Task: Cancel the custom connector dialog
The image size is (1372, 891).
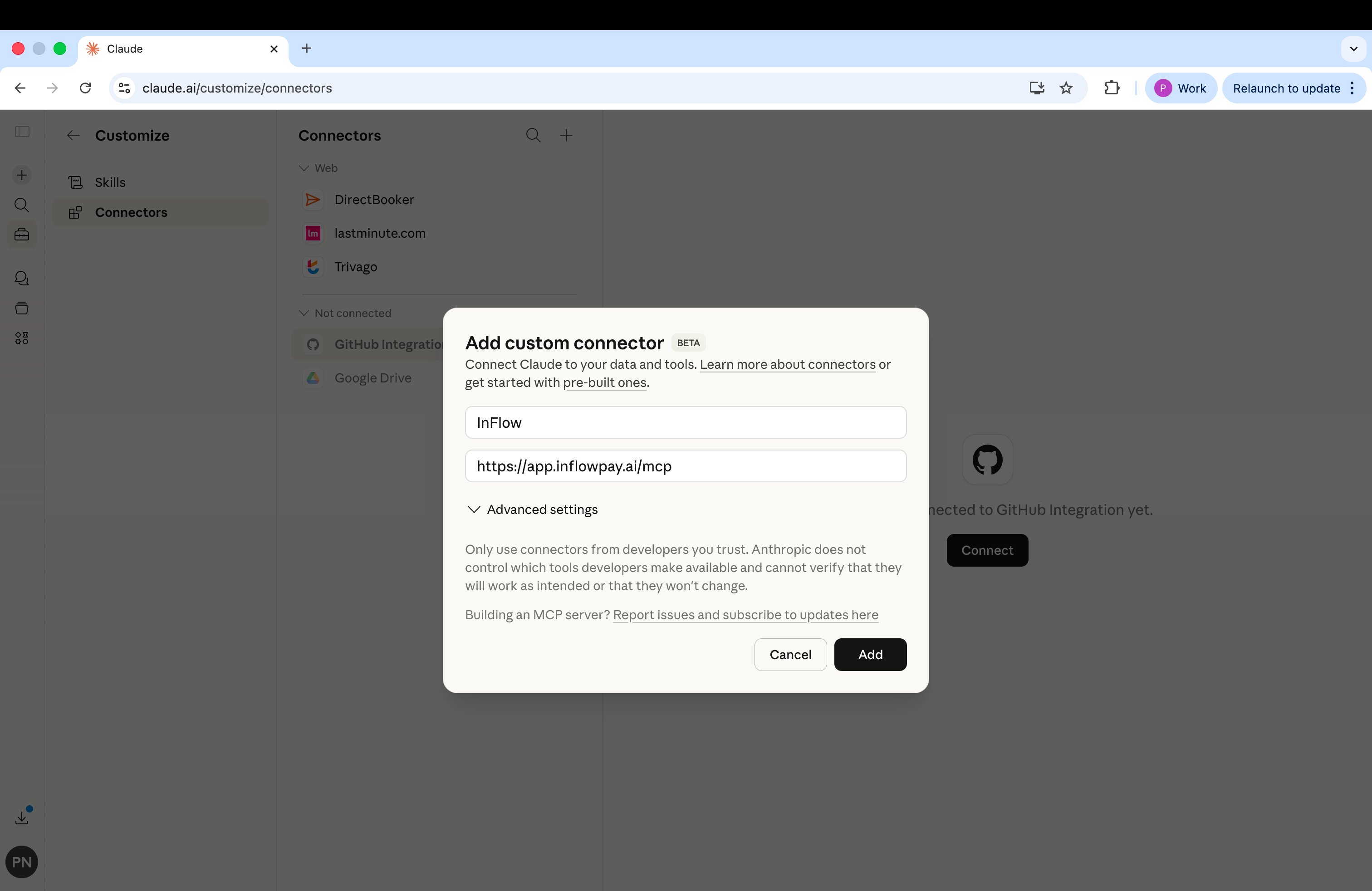Action: click(790, 655)
